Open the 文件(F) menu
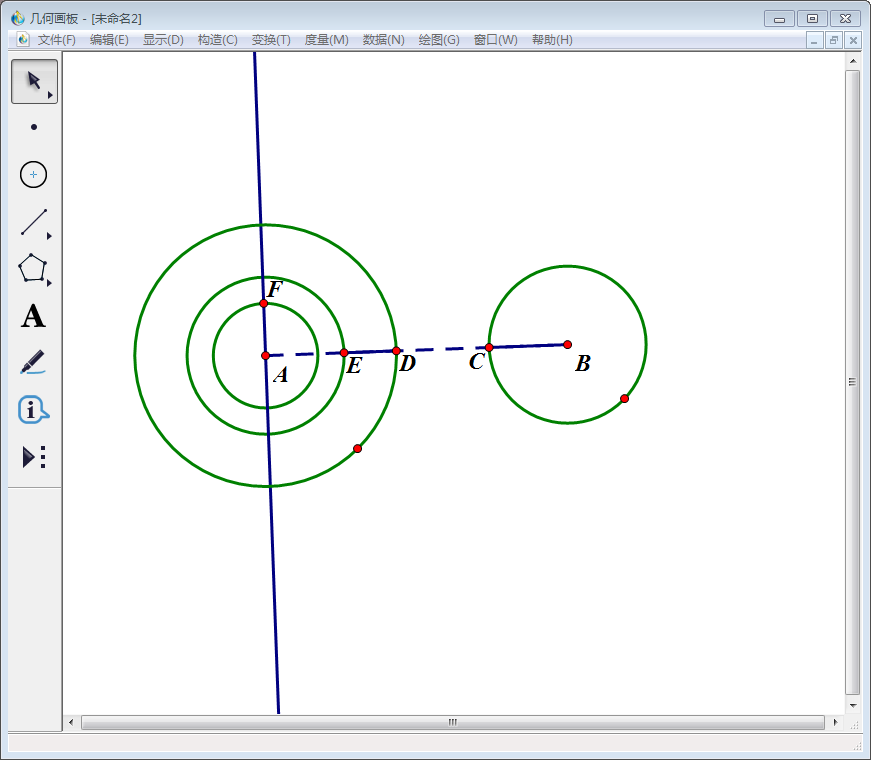 (x=56, y=40)
